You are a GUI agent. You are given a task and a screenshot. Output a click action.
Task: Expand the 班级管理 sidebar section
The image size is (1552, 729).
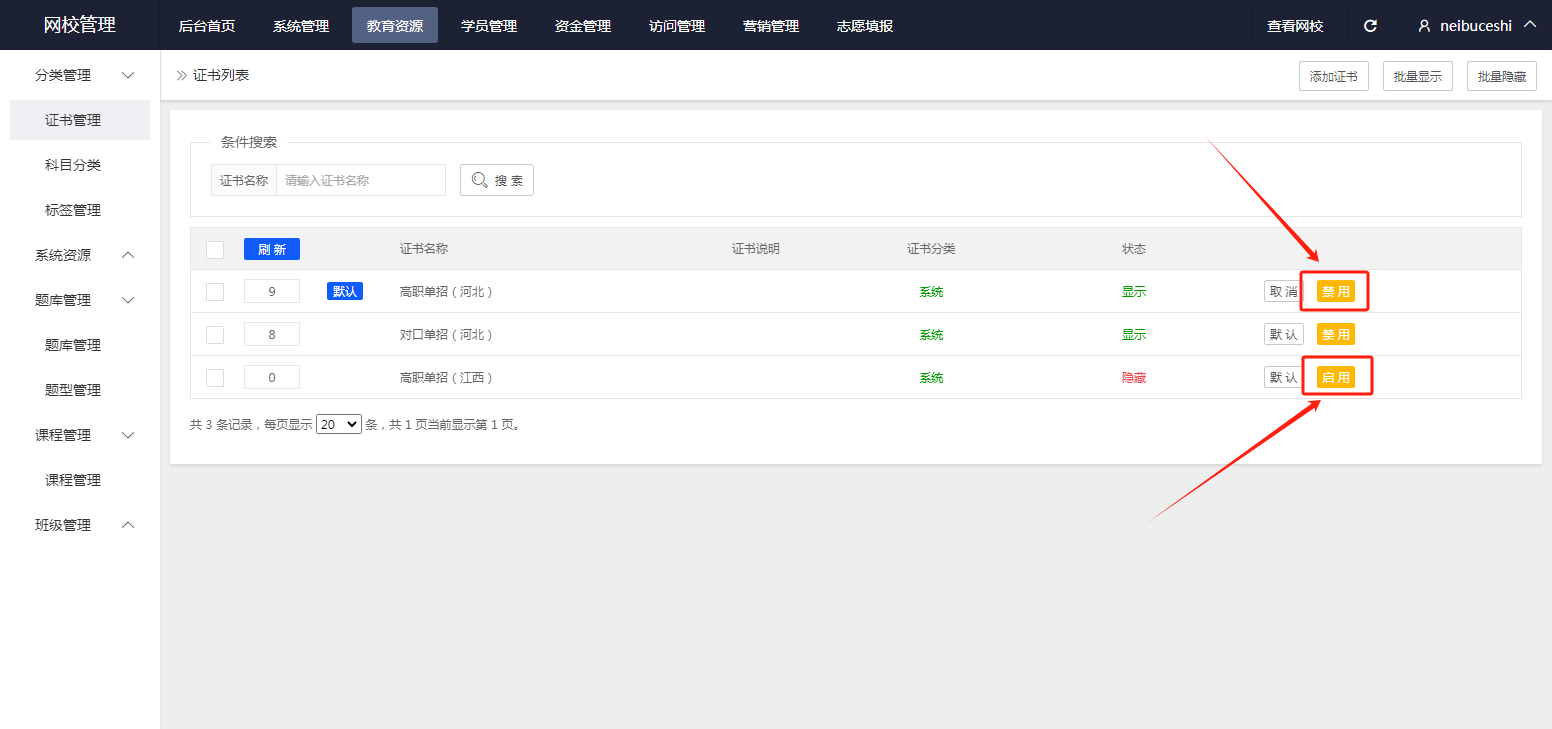coord(128,525)
